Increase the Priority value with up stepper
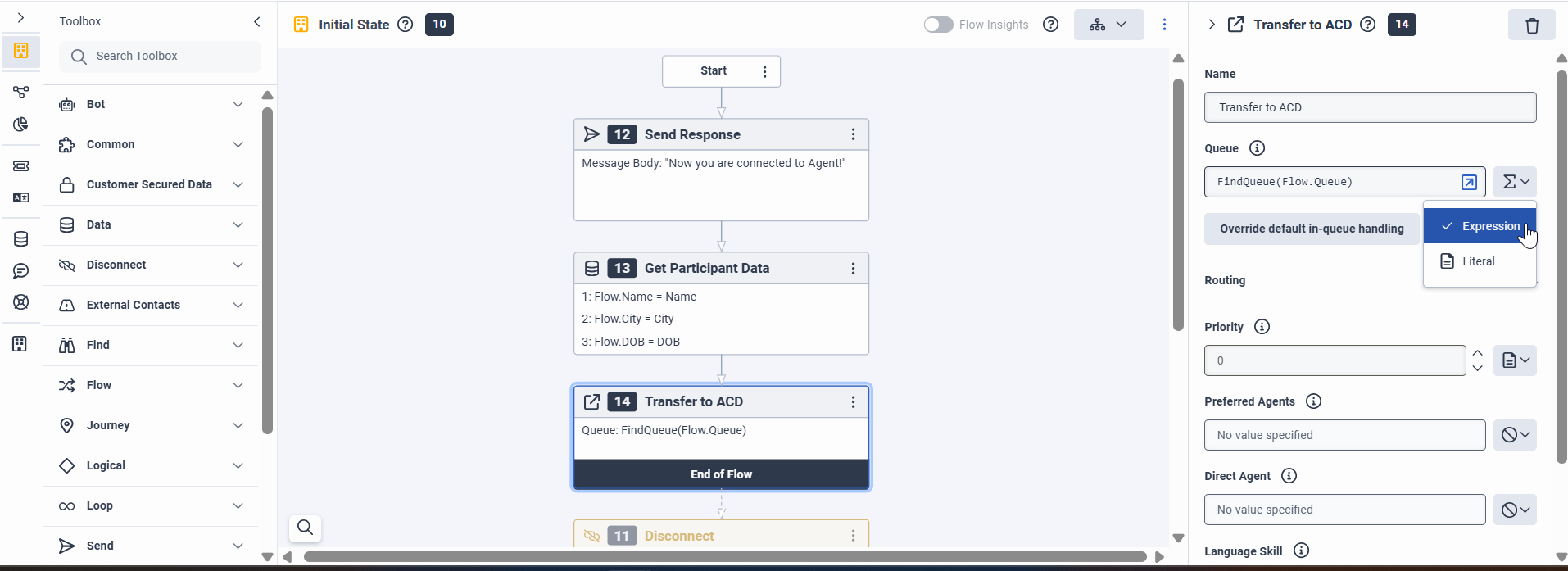1568x571 pixels. (1477, 353)
